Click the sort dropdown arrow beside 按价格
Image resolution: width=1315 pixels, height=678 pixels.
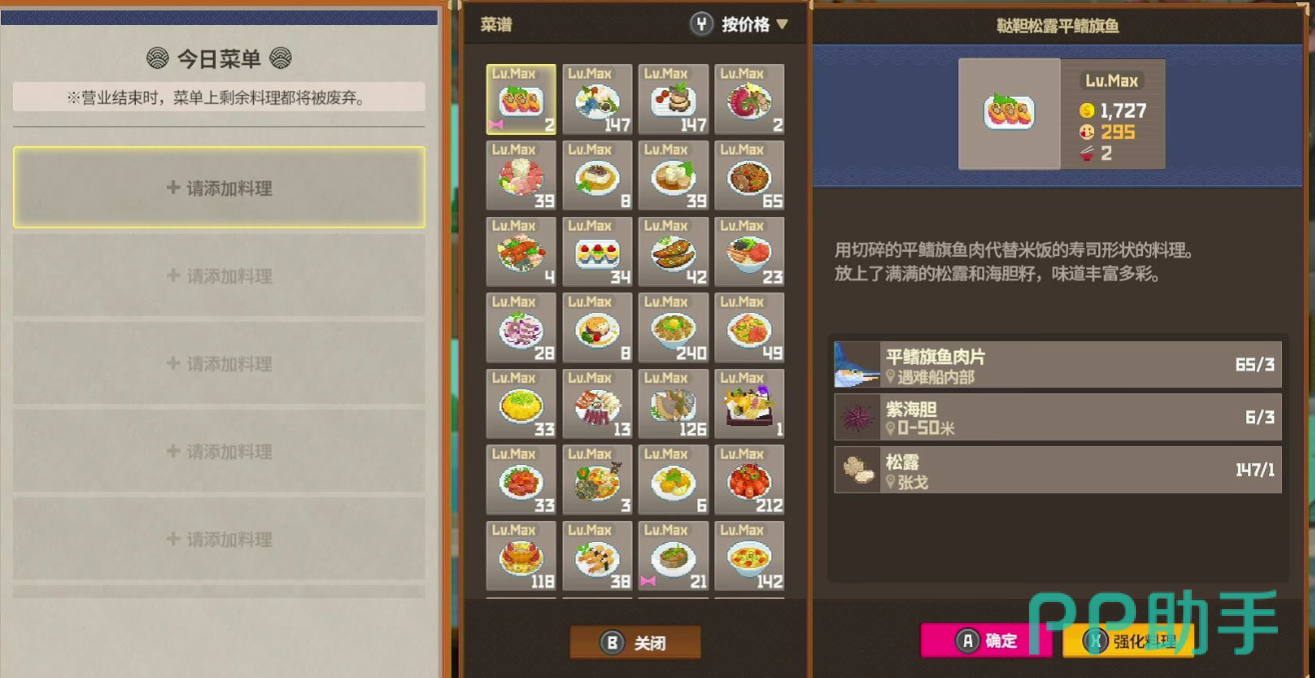[x=782, y=24]
